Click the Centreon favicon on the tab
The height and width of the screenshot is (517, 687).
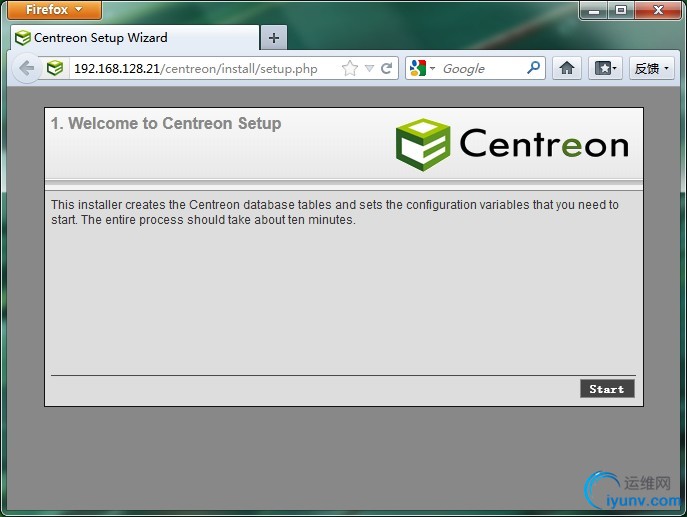(23, 38)
